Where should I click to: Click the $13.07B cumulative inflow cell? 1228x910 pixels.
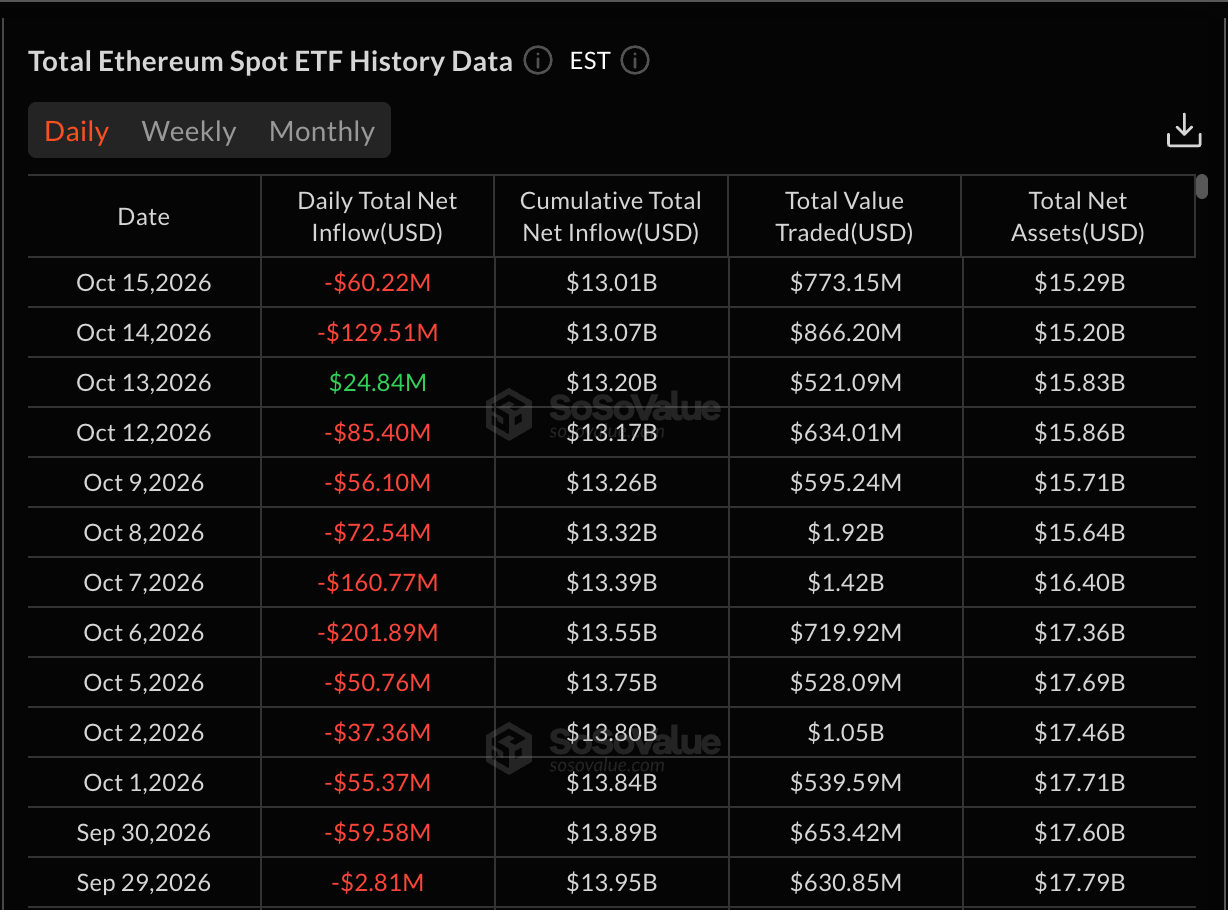[x=612, y=333]
